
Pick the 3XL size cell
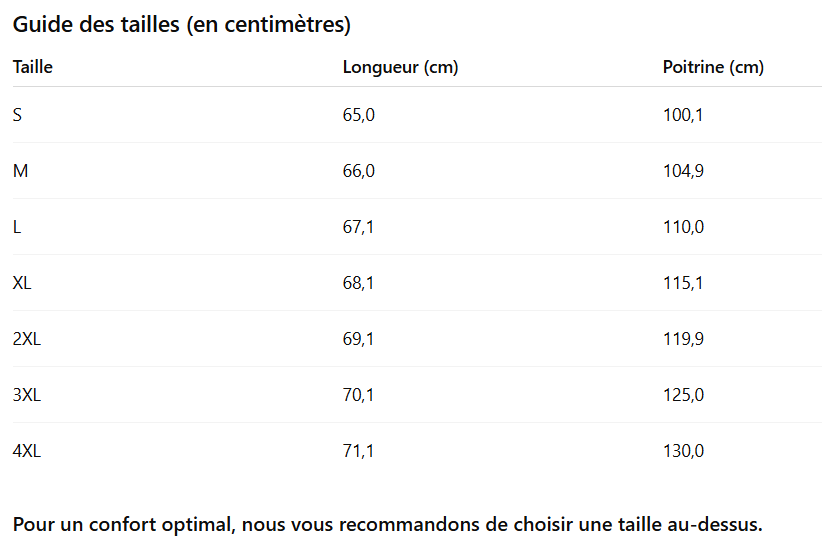point(27,395)
